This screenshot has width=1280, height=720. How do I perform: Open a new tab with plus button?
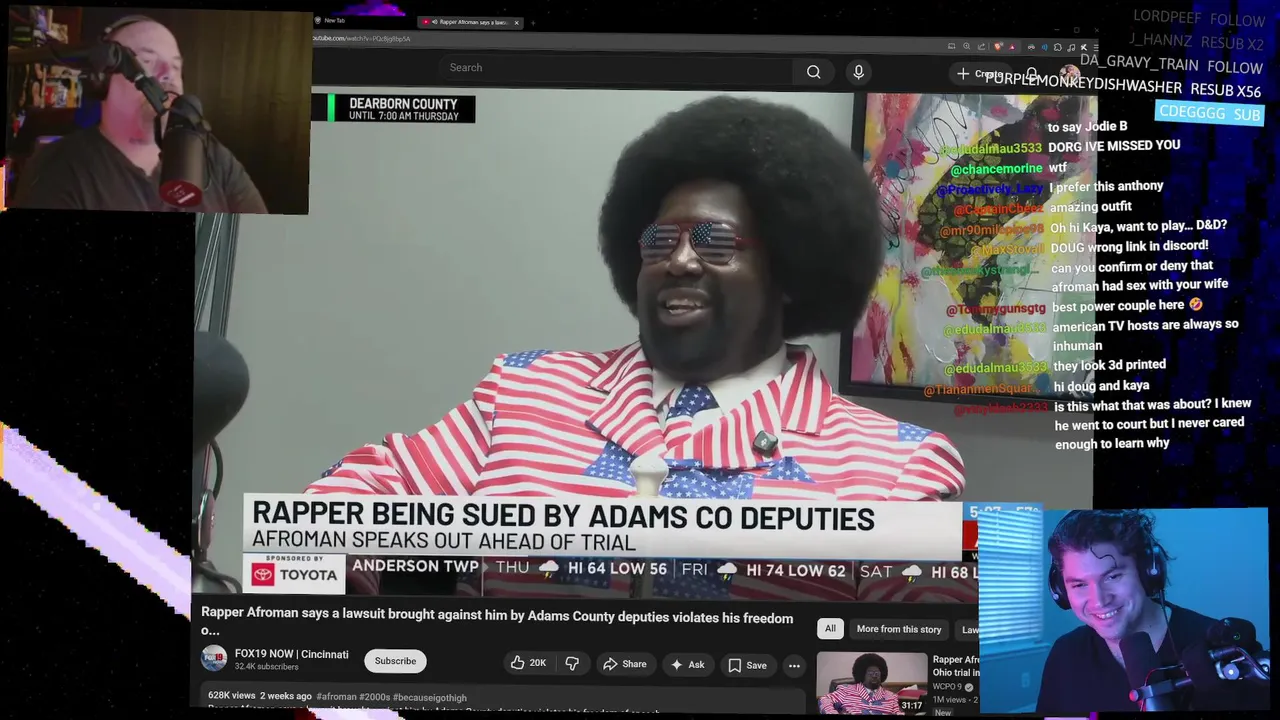click(x=533, y=22)
